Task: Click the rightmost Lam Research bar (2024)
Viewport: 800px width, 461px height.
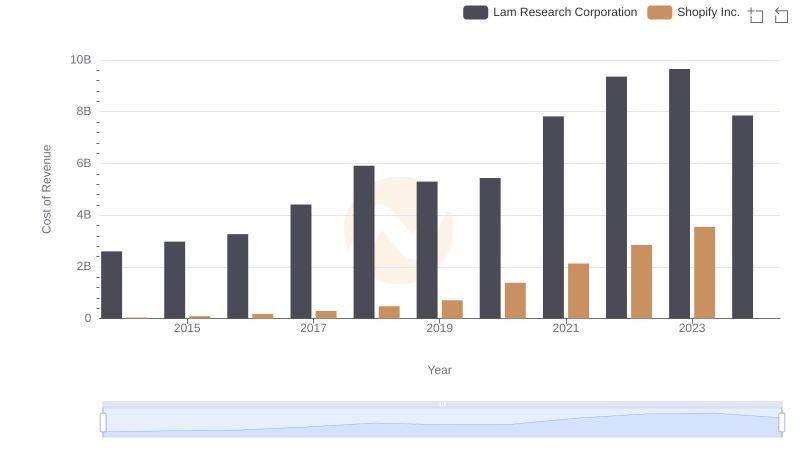Action: pos(742,217)
